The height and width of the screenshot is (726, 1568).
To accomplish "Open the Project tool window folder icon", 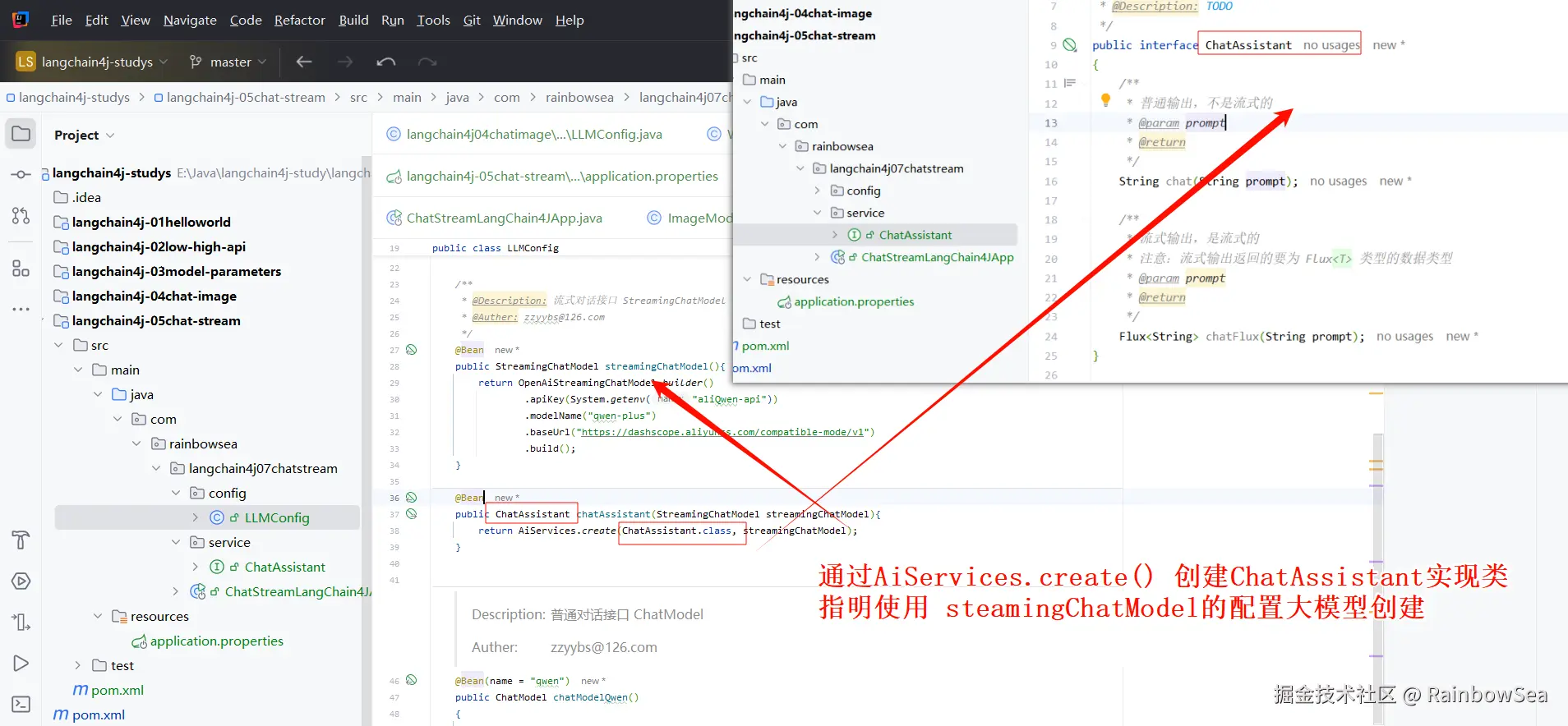I will [21, 134].
